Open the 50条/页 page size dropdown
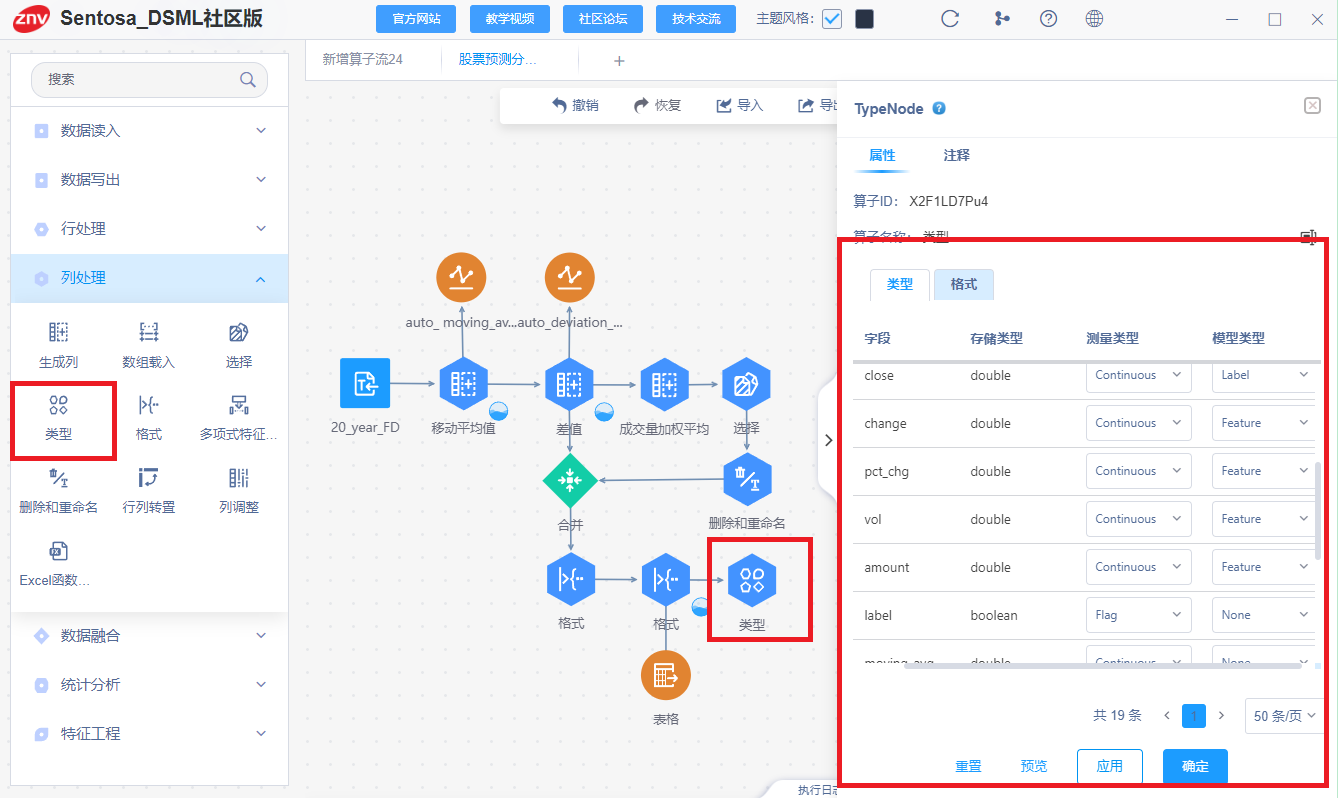The height and width of the screenshot is (798, 1338). click(1285, 716)
